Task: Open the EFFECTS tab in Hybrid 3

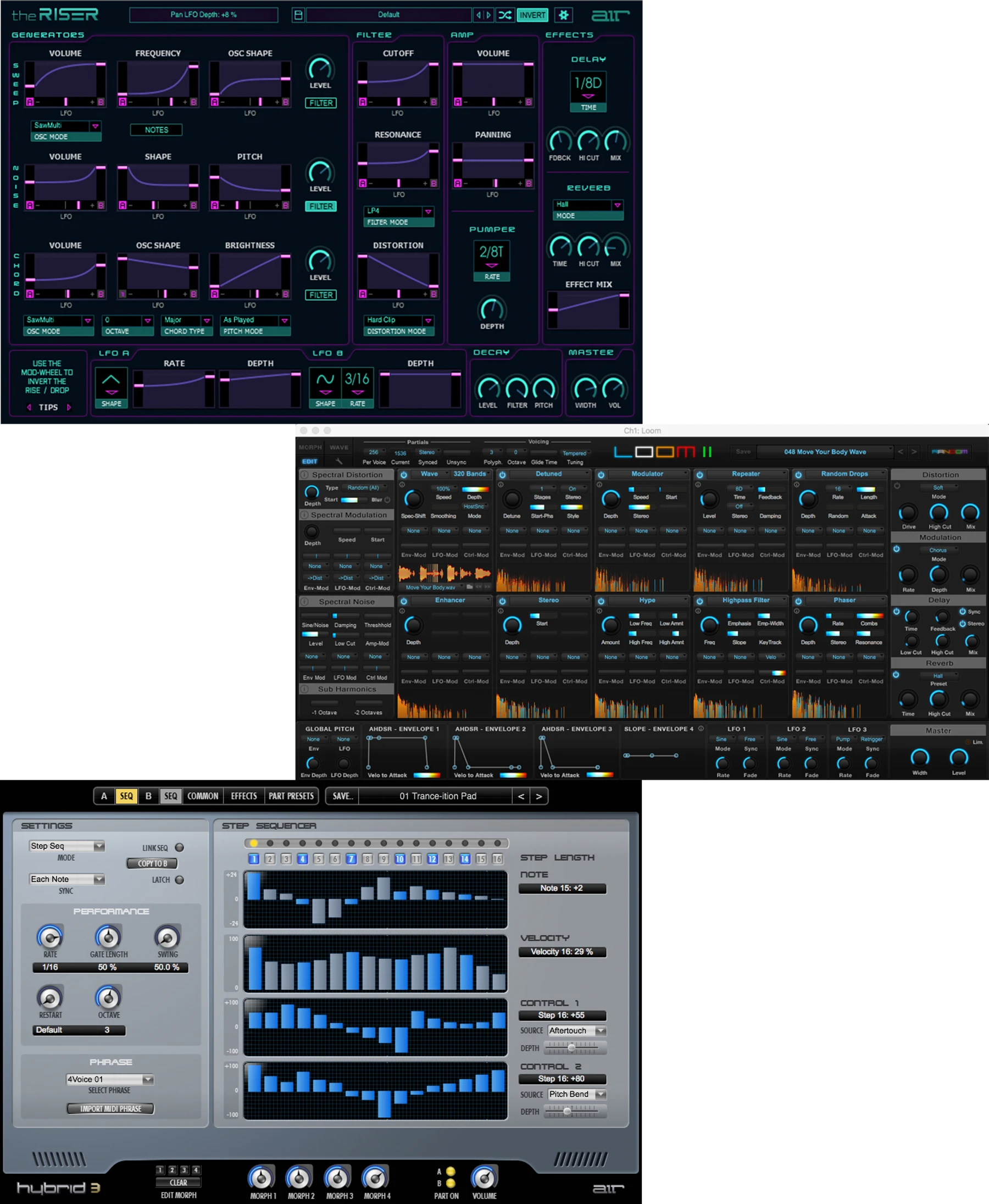Action: 244,796
